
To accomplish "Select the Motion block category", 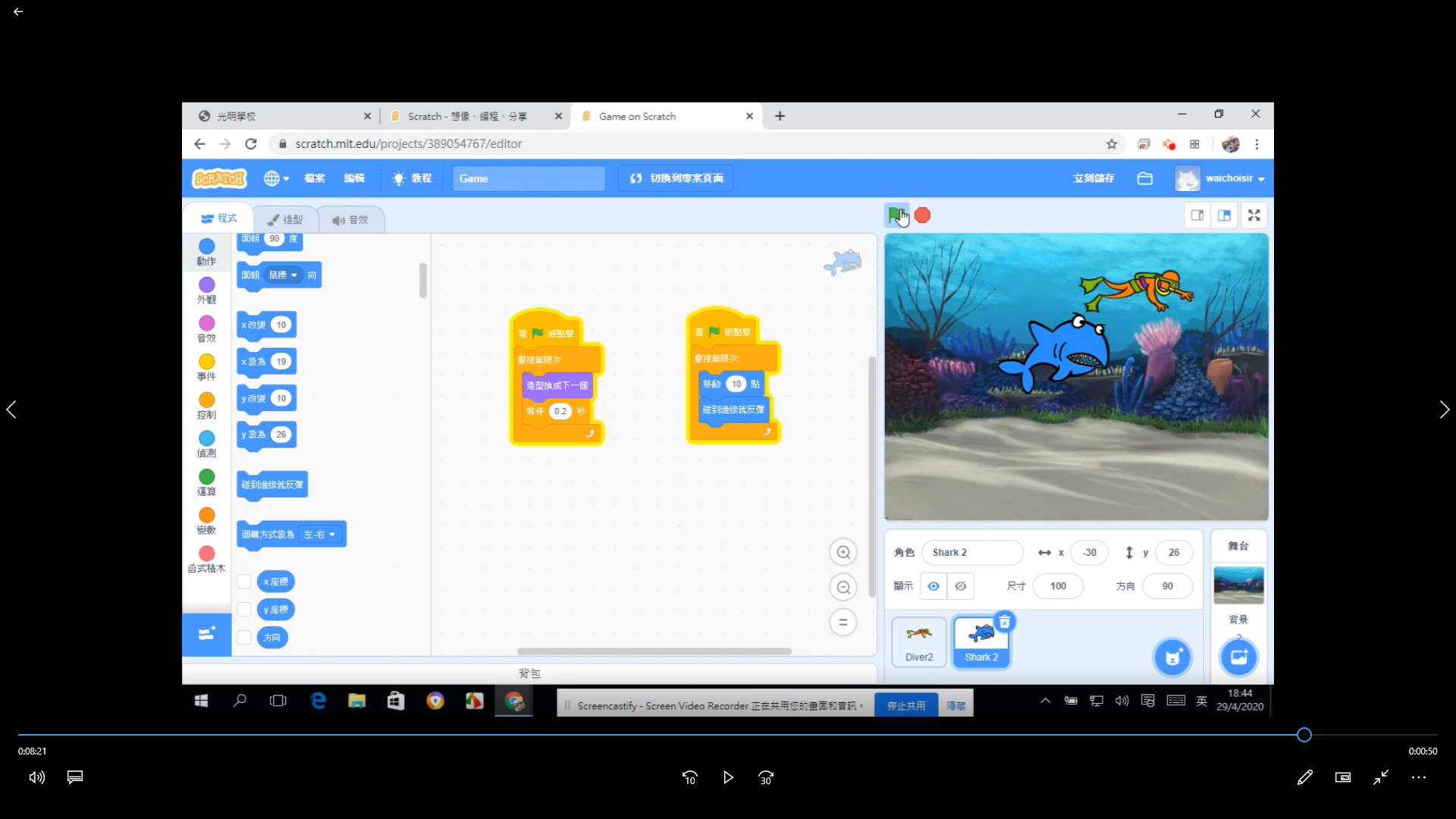I will pyautogui.click(x=206, y=252).
